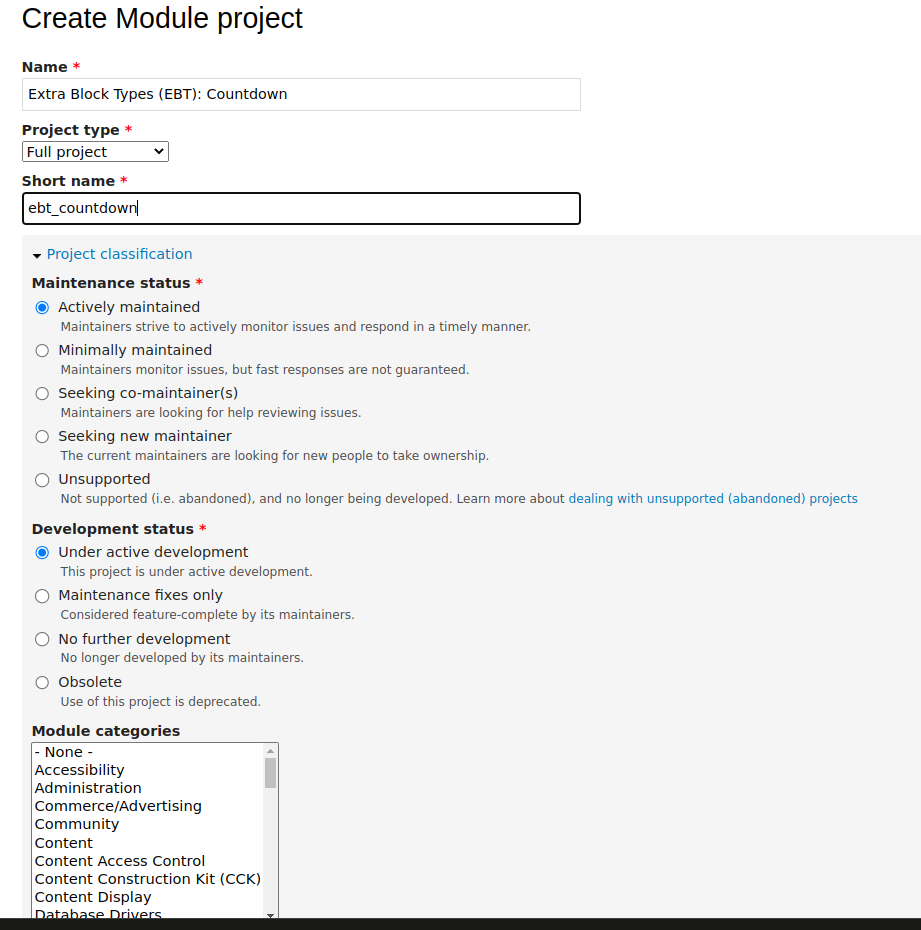Choose "Seeking co-maintainer(s)" for maintenance status
The height and width of the screenshot is (930, 921).
click(x=41, y=393)
